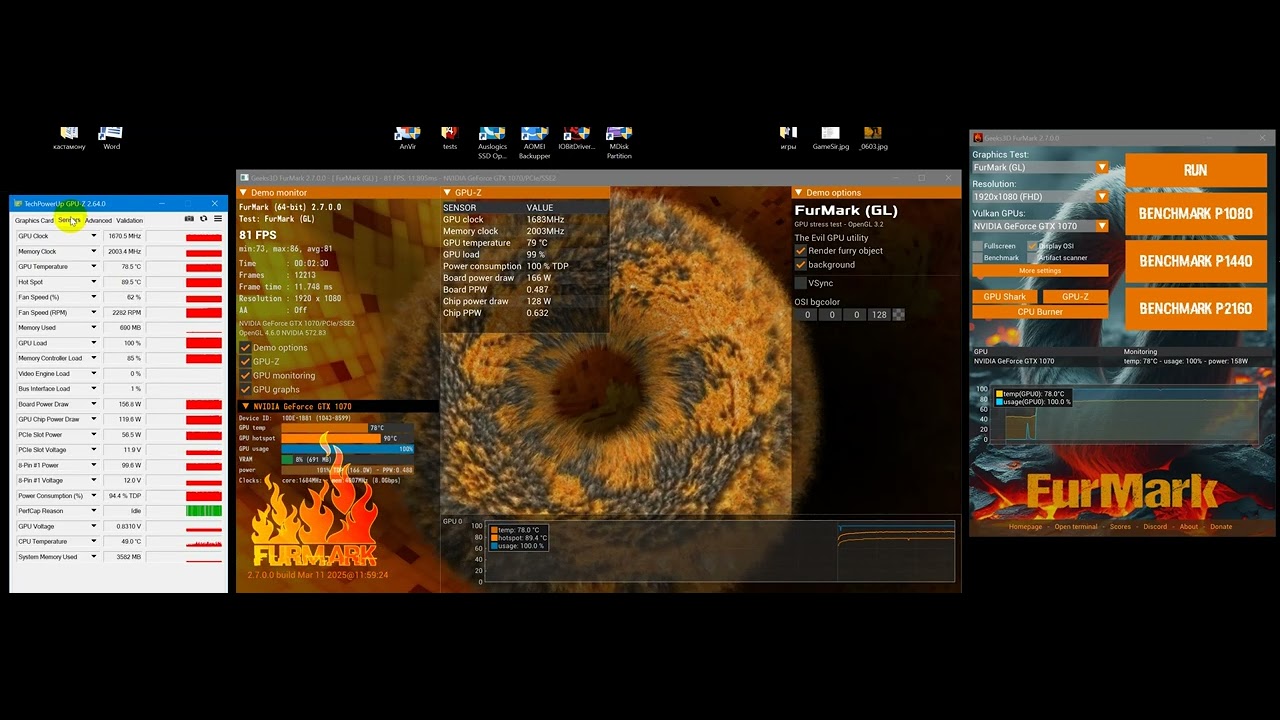Open More settings in FurMark
This screenshot has height=720, width=1280.
pyautogui.click(x=1040, y=271)
